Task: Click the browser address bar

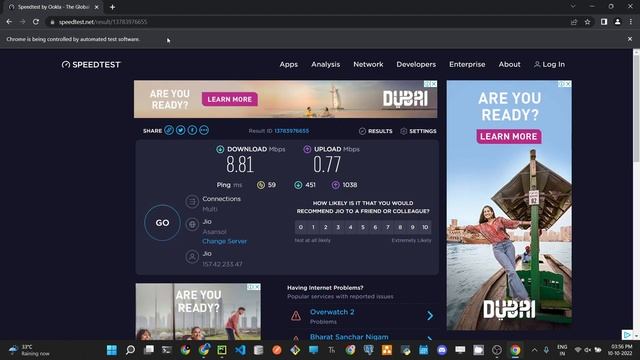Action: pos(306,22)
